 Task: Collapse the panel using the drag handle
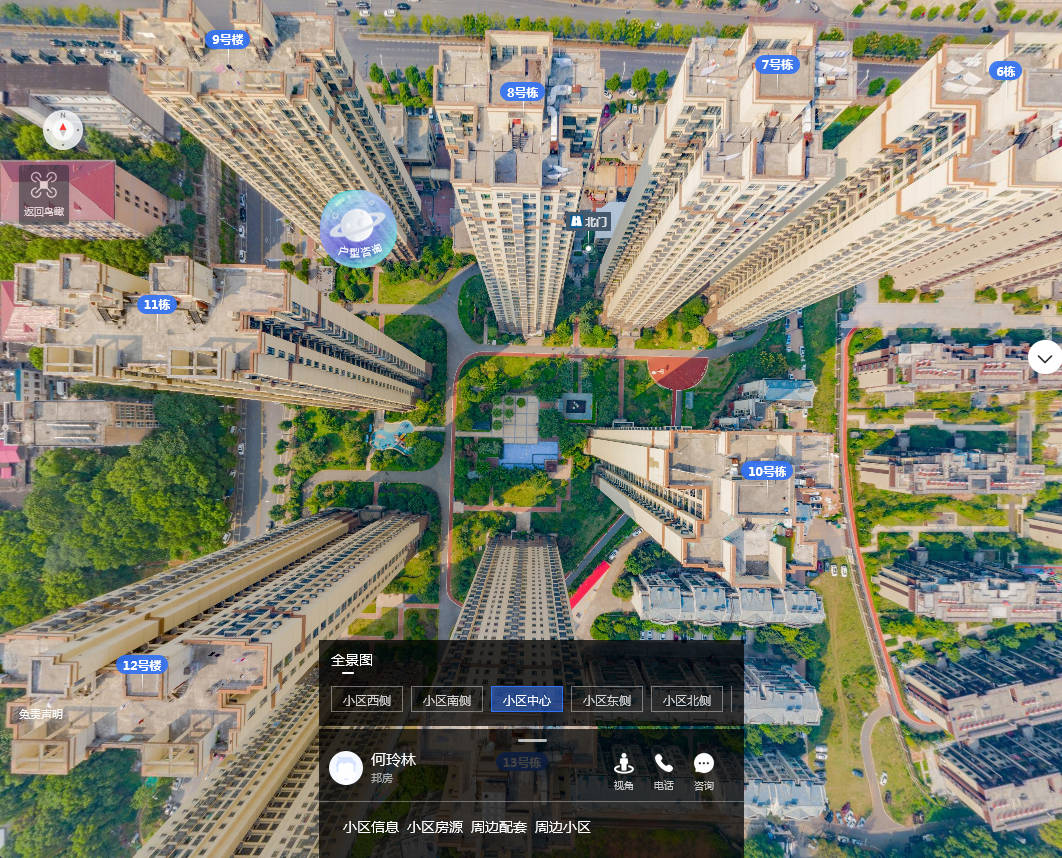532,741
